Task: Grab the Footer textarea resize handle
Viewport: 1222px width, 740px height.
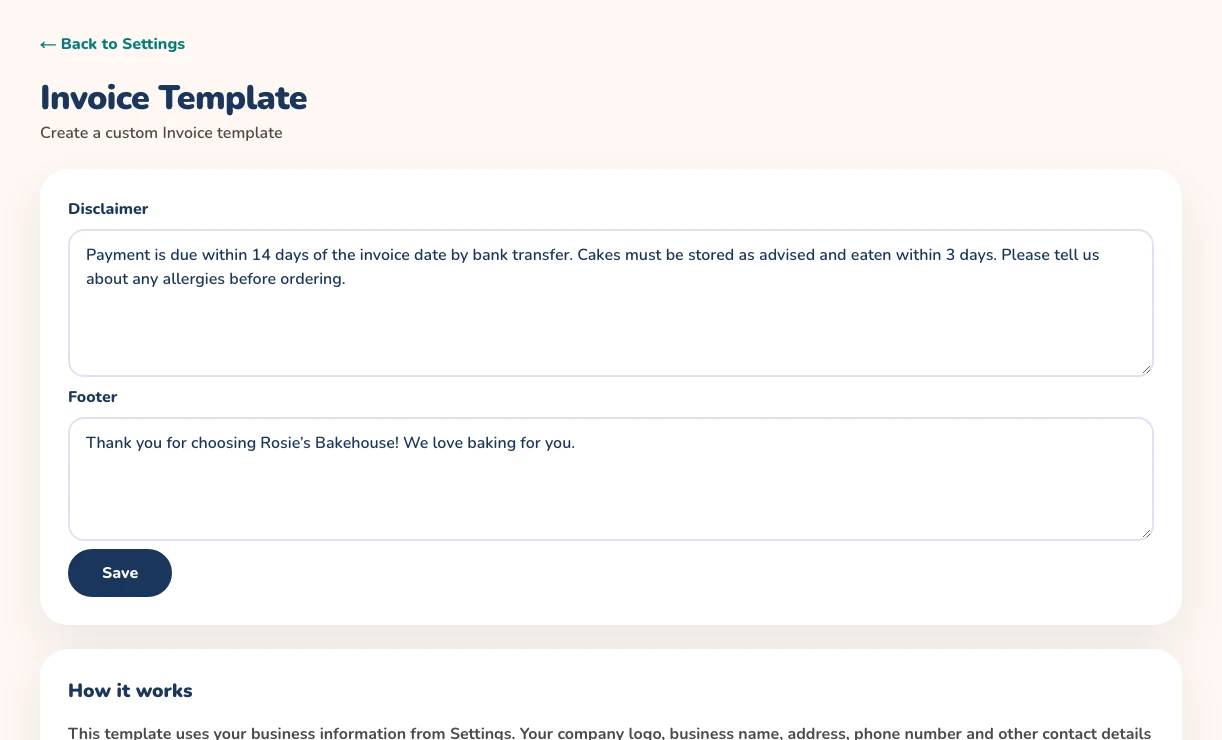Action: coord(1146,533)
